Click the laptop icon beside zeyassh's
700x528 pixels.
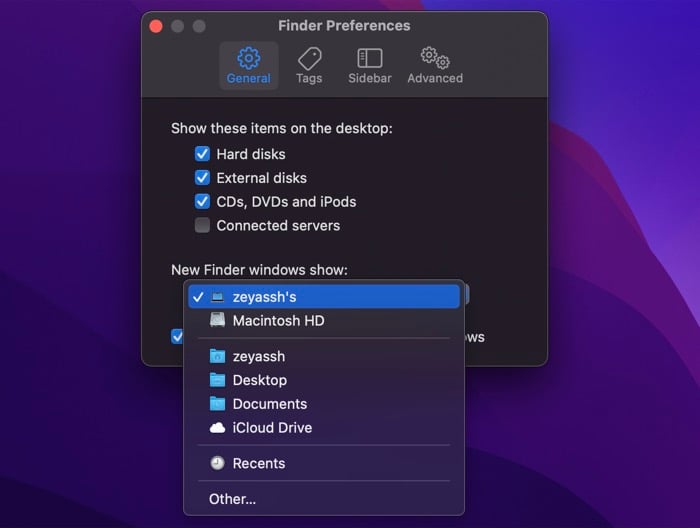pyautogui.click(x=217, y=297)
